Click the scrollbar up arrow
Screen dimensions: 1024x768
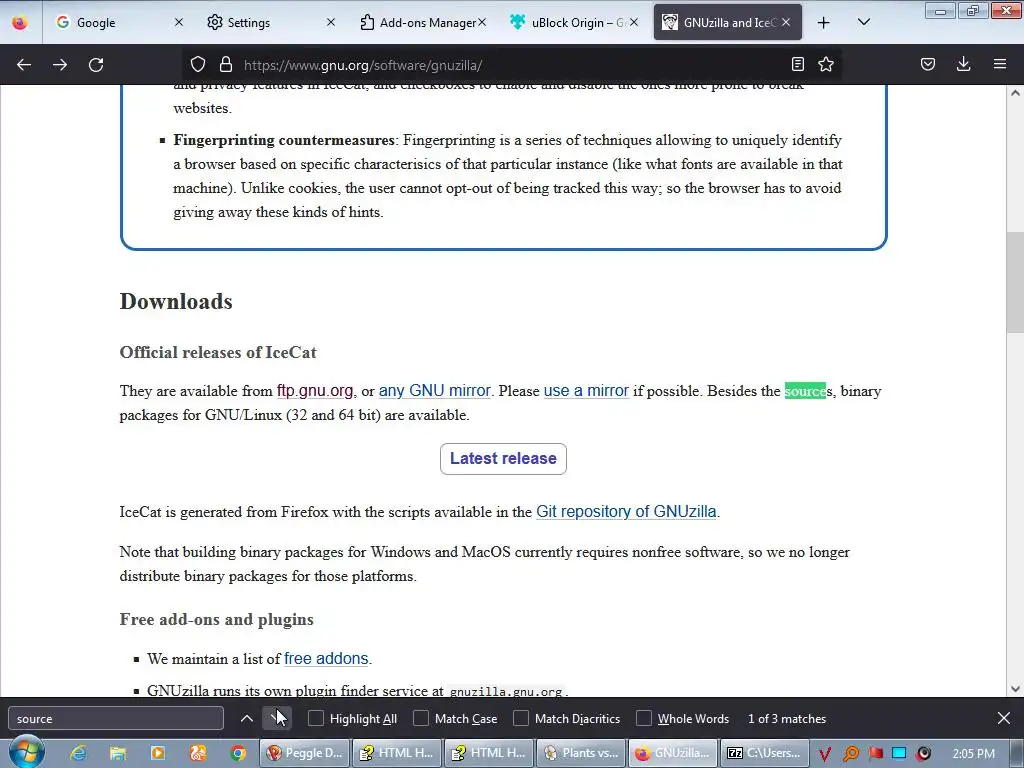click(x=1015, y=93)
